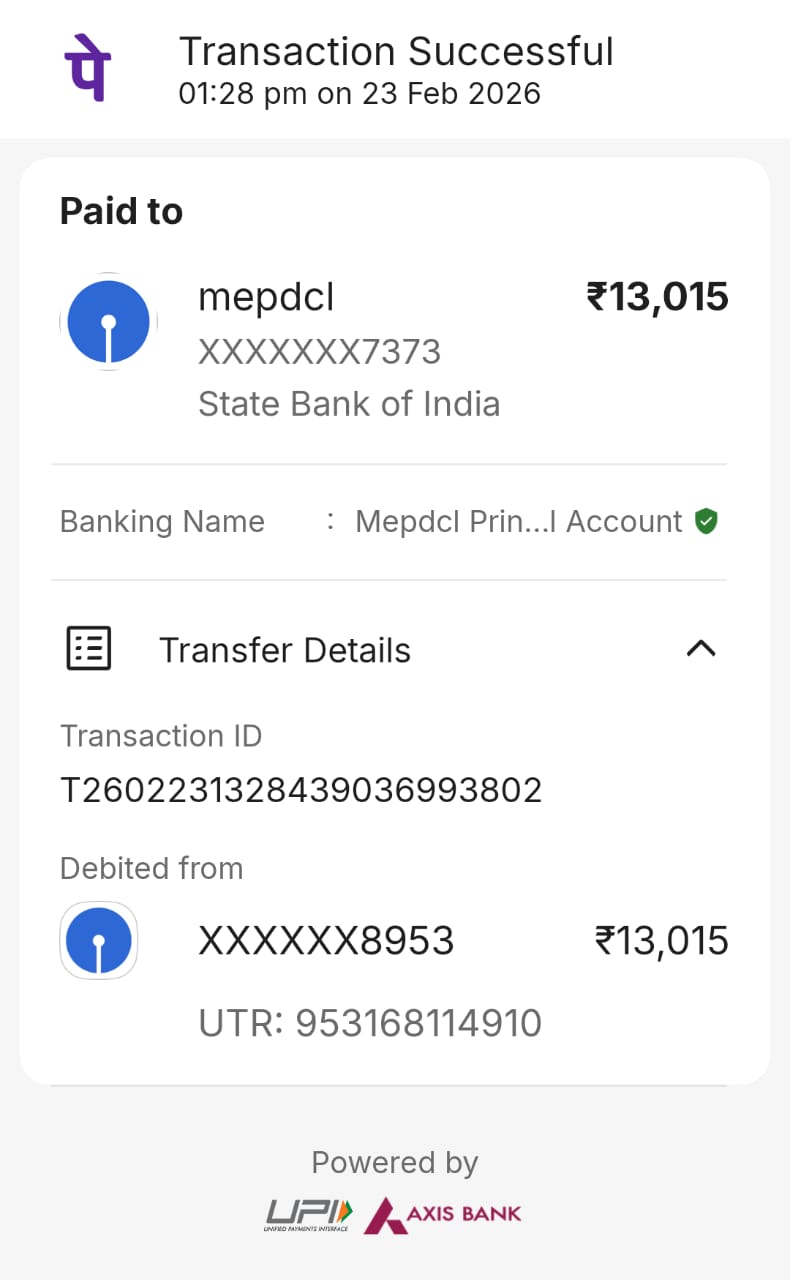The height and width of the screenshot is (1280, 790).
Task: Tap the green verified shield icon
Action: point(707,521)
